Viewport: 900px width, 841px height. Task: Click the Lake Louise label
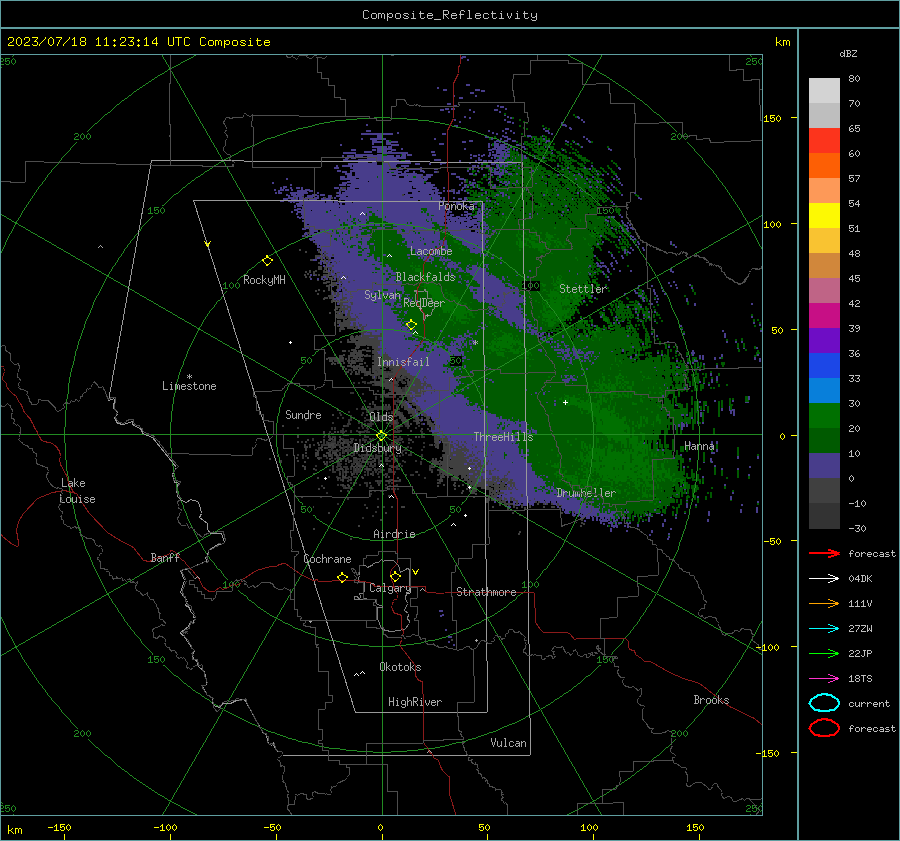[77, 491]
